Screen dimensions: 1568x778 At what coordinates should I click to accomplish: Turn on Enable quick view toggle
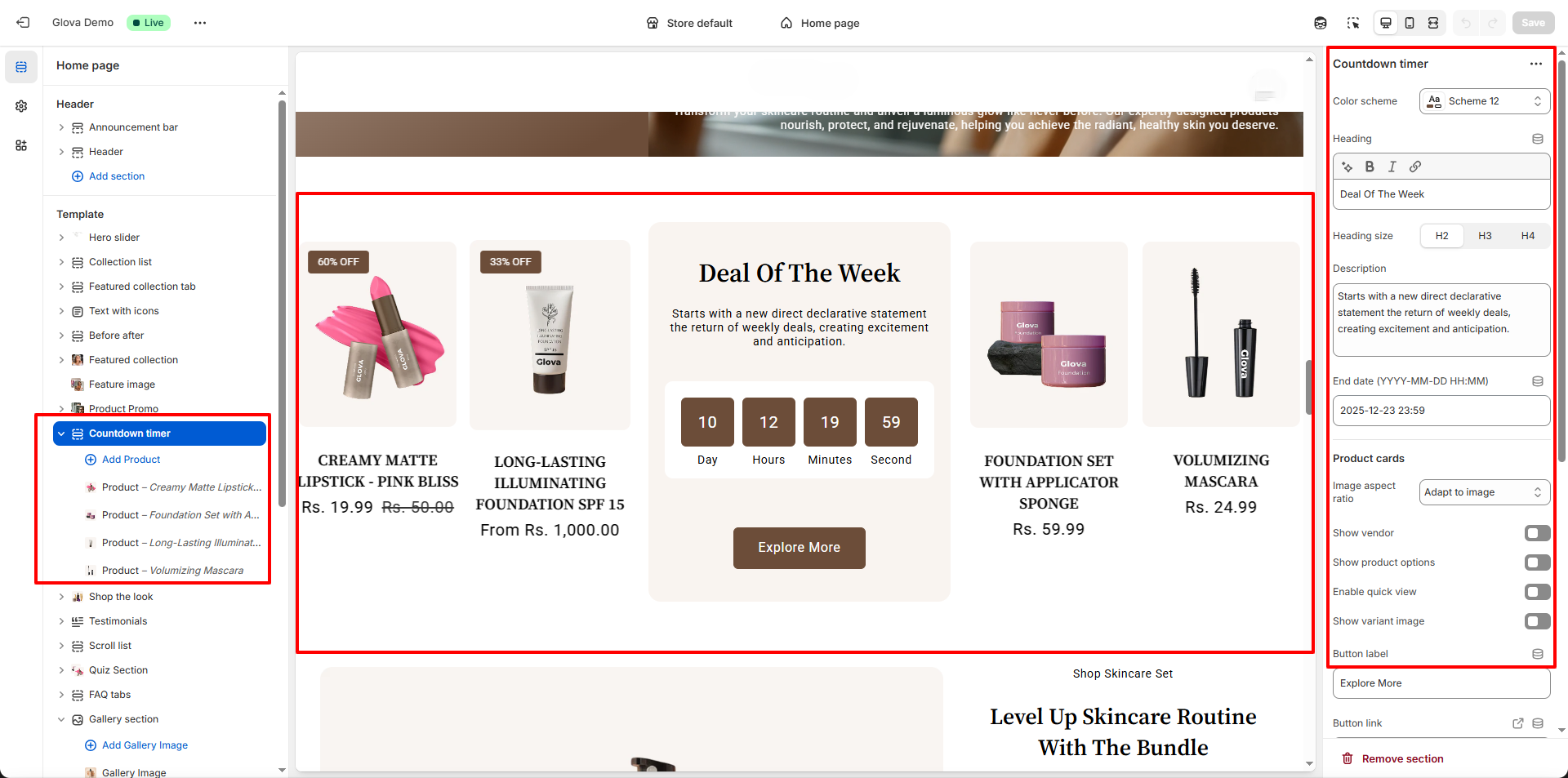coord(1537,592)
